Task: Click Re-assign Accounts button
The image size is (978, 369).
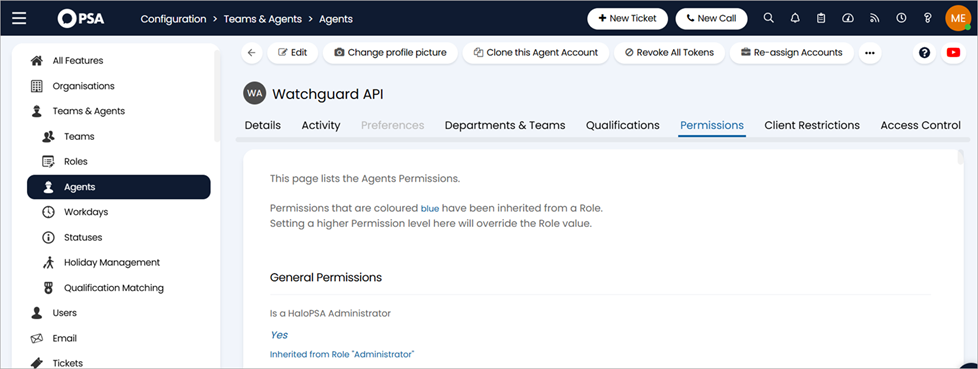Action: click(x=792, y=53)
